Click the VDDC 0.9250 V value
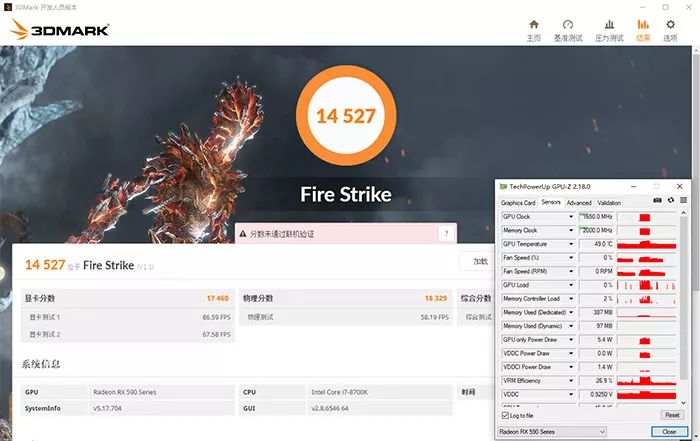 click(x=596, y=395)
